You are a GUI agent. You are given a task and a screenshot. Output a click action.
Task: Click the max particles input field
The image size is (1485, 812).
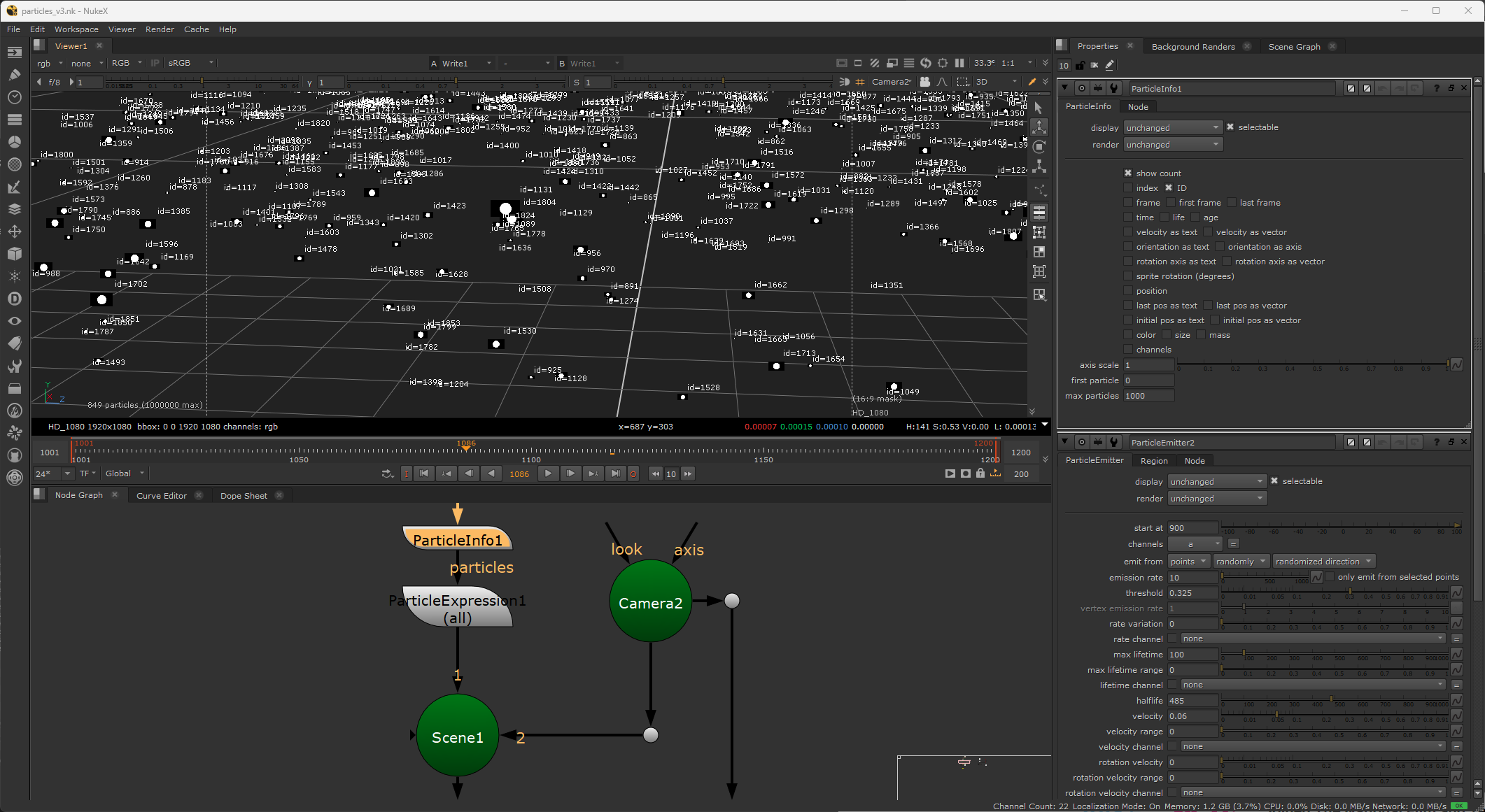pyautogui.click(x=1148, y=396)
